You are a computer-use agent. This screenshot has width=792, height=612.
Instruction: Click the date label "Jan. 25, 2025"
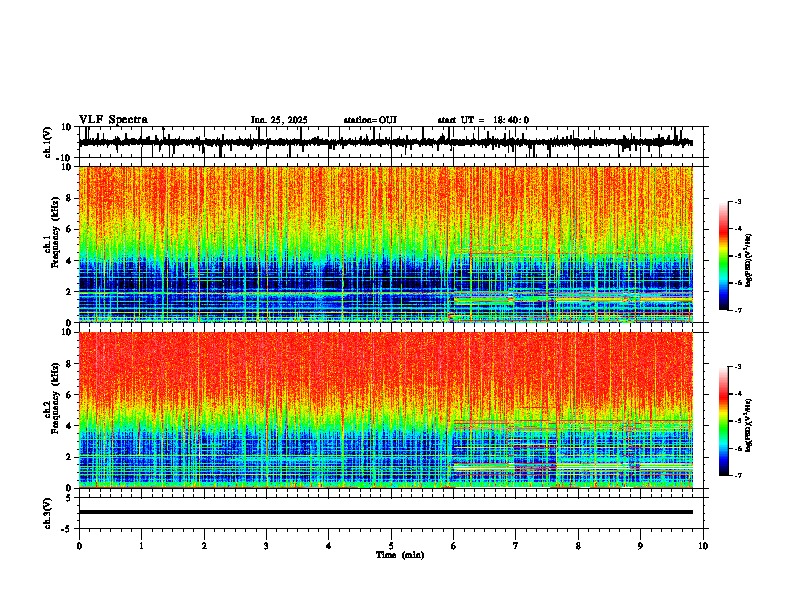[279, 120]
